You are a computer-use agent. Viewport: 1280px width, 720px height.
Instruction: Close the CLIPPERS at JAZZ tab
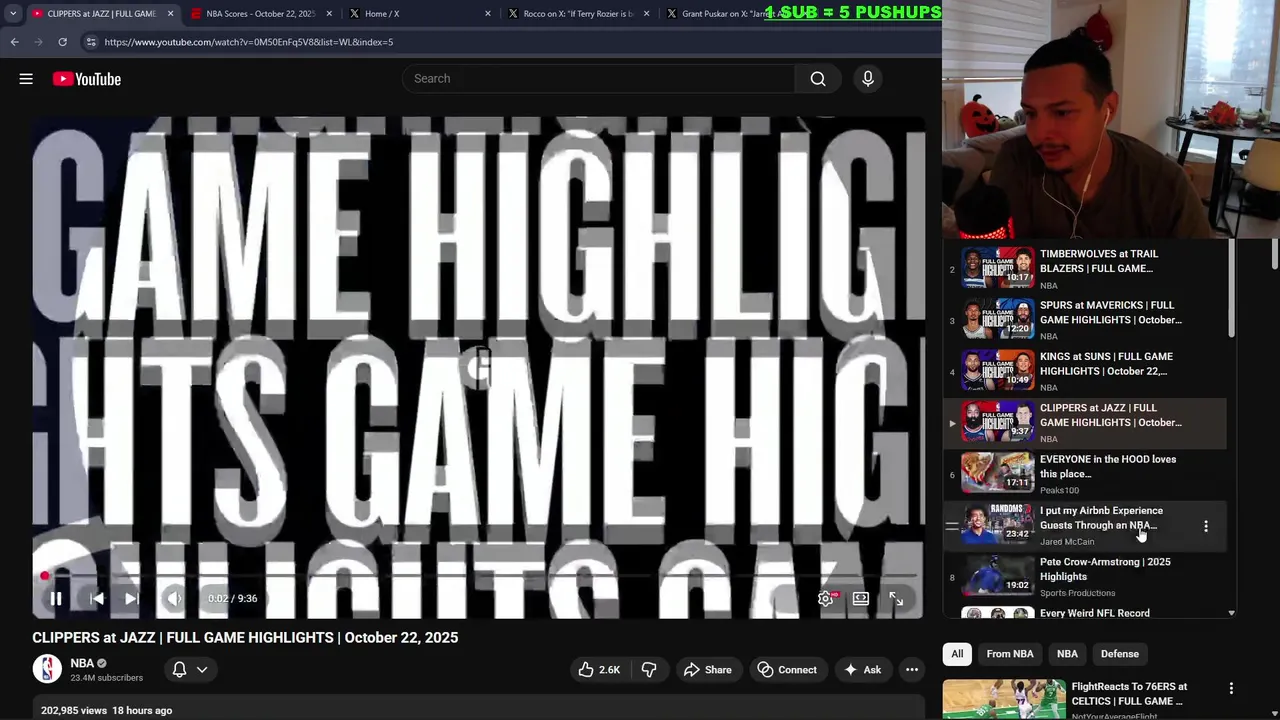click(x=170, y=14)
